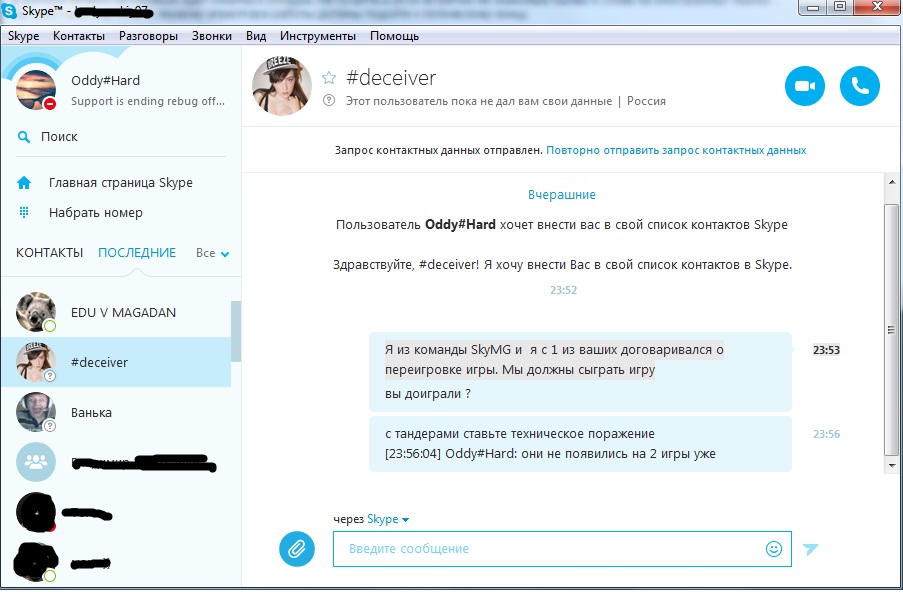The image size is (903, 592).
Task: Open the emoticon picker in message box
Action: coord(773,549)
